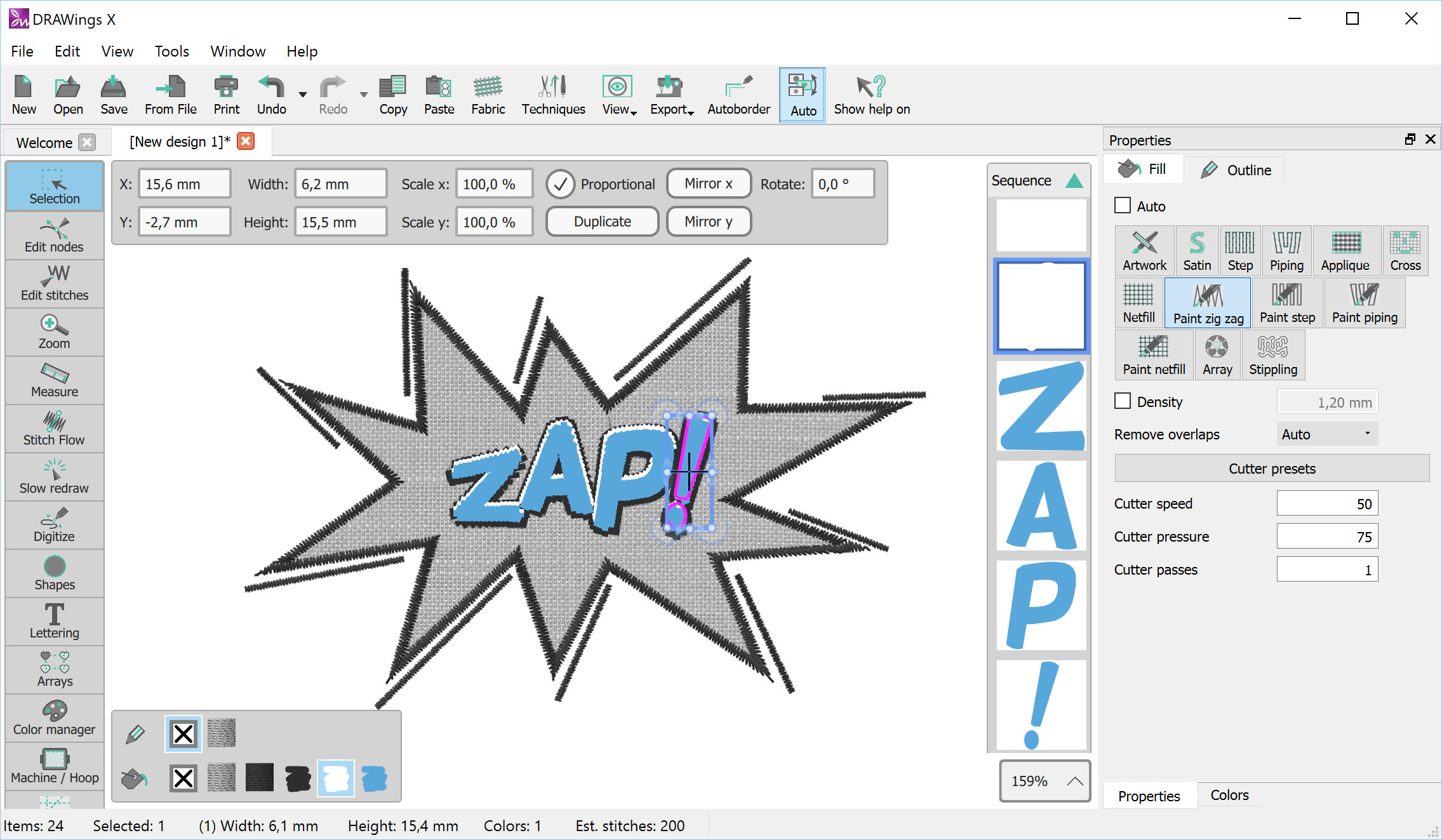This screenshot has width=1442, height=840.
Task: Click the Mirror y button
Action: [x=709, y=222]
